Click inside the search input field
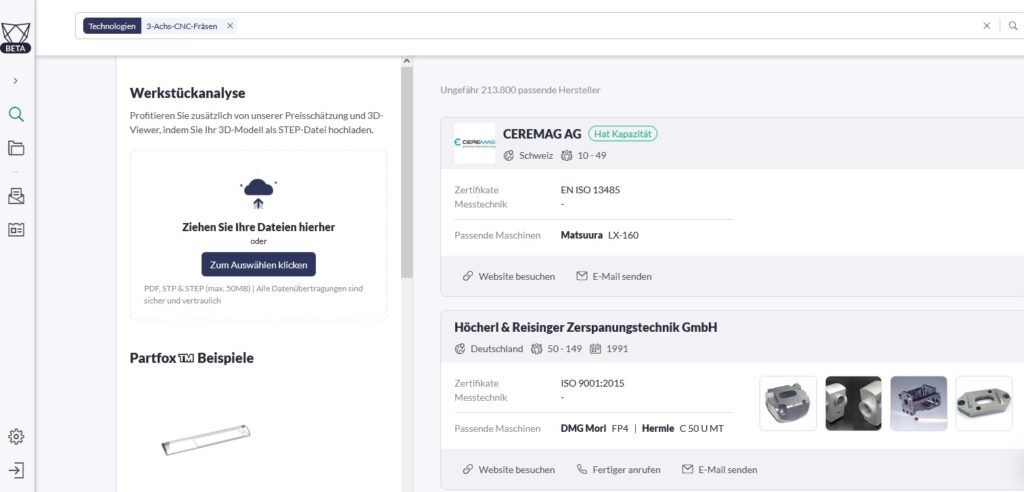 [600, 26]
